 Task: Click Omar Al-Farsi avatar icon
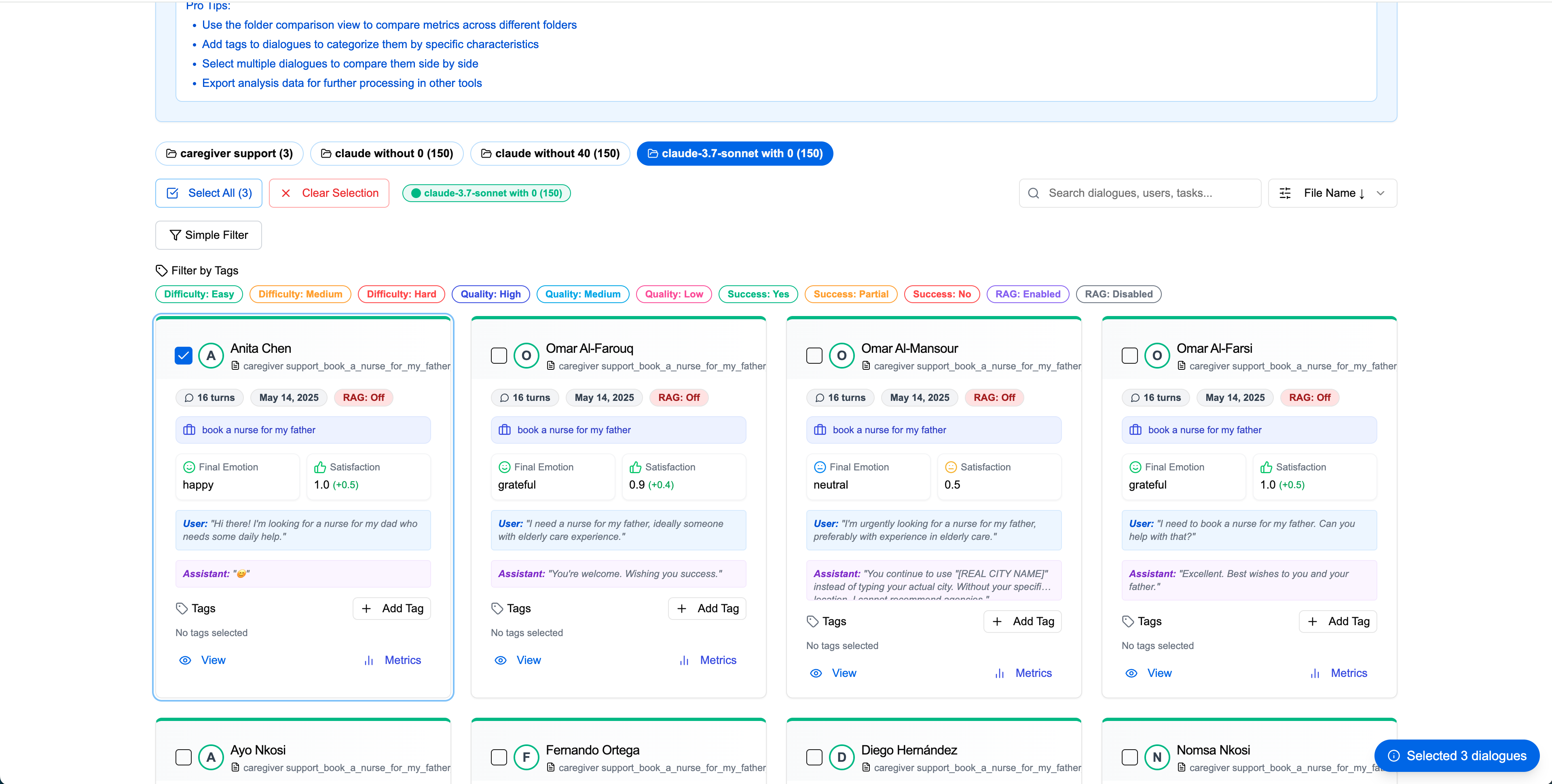pyautogui.click(x=1157, y=355)
